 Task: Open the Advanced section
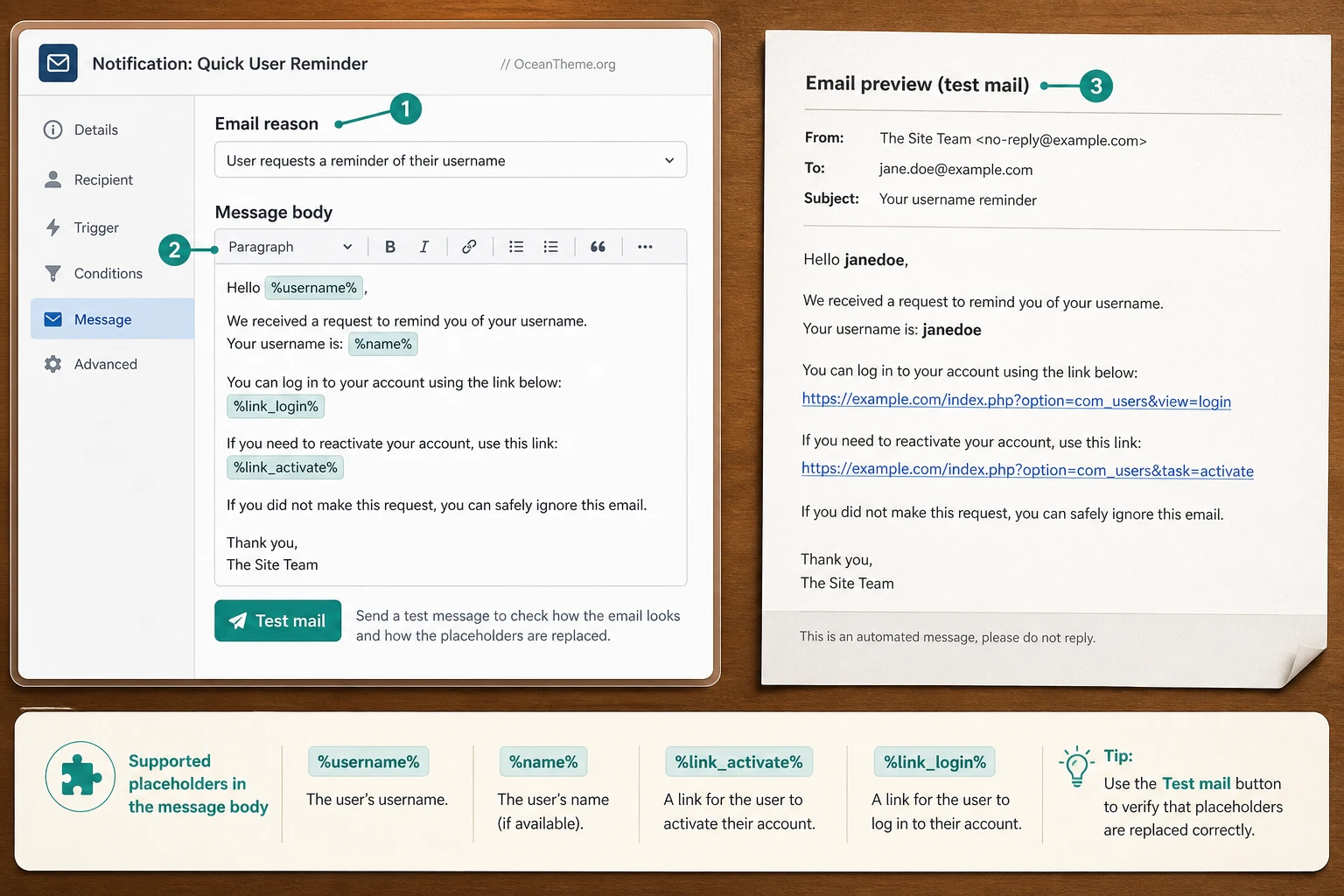[112, 364]
